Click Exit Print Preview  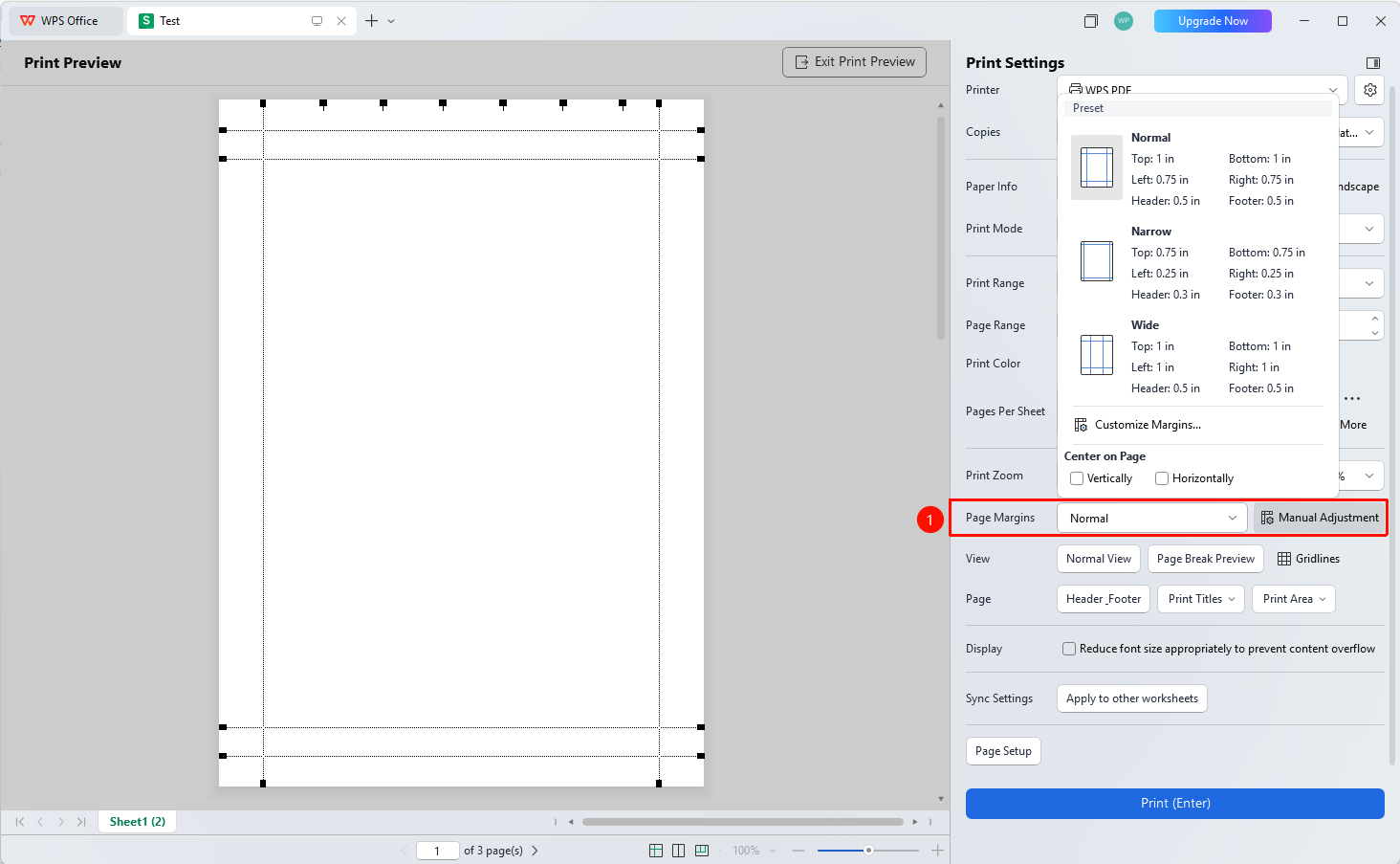pyautogui.click(x=854, y=62)
